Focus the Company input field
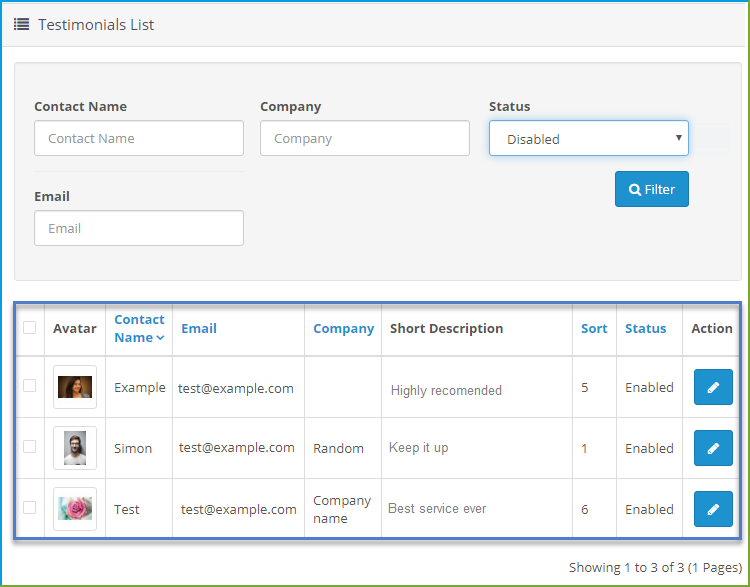 coord(365,138)
